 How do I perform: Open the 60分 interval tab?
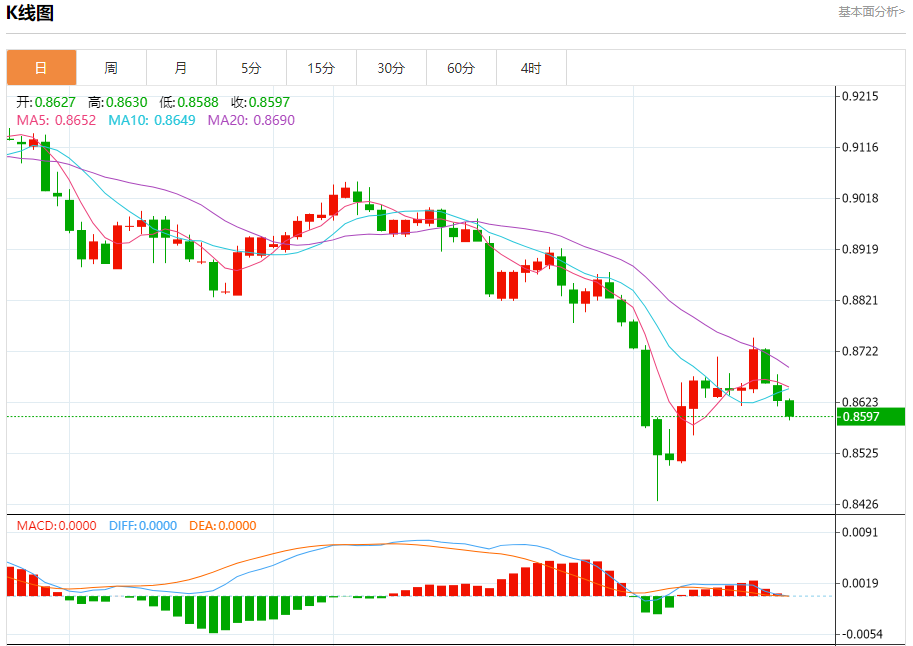coord(461,68)
